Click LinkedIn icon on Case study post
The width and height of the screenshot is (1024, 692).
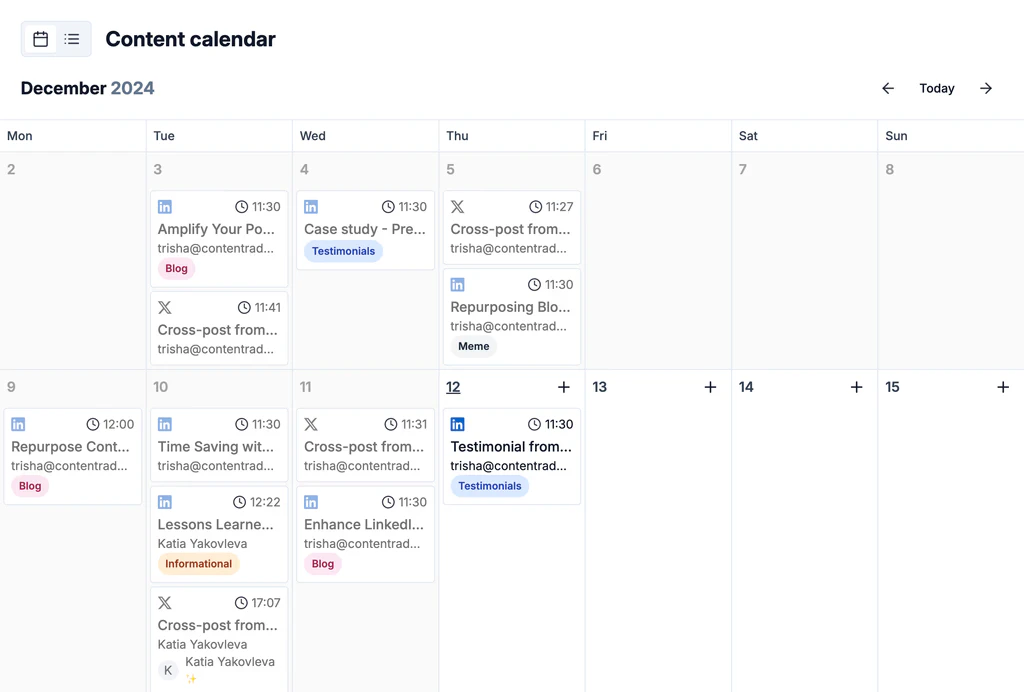click(x=311, y=207)
